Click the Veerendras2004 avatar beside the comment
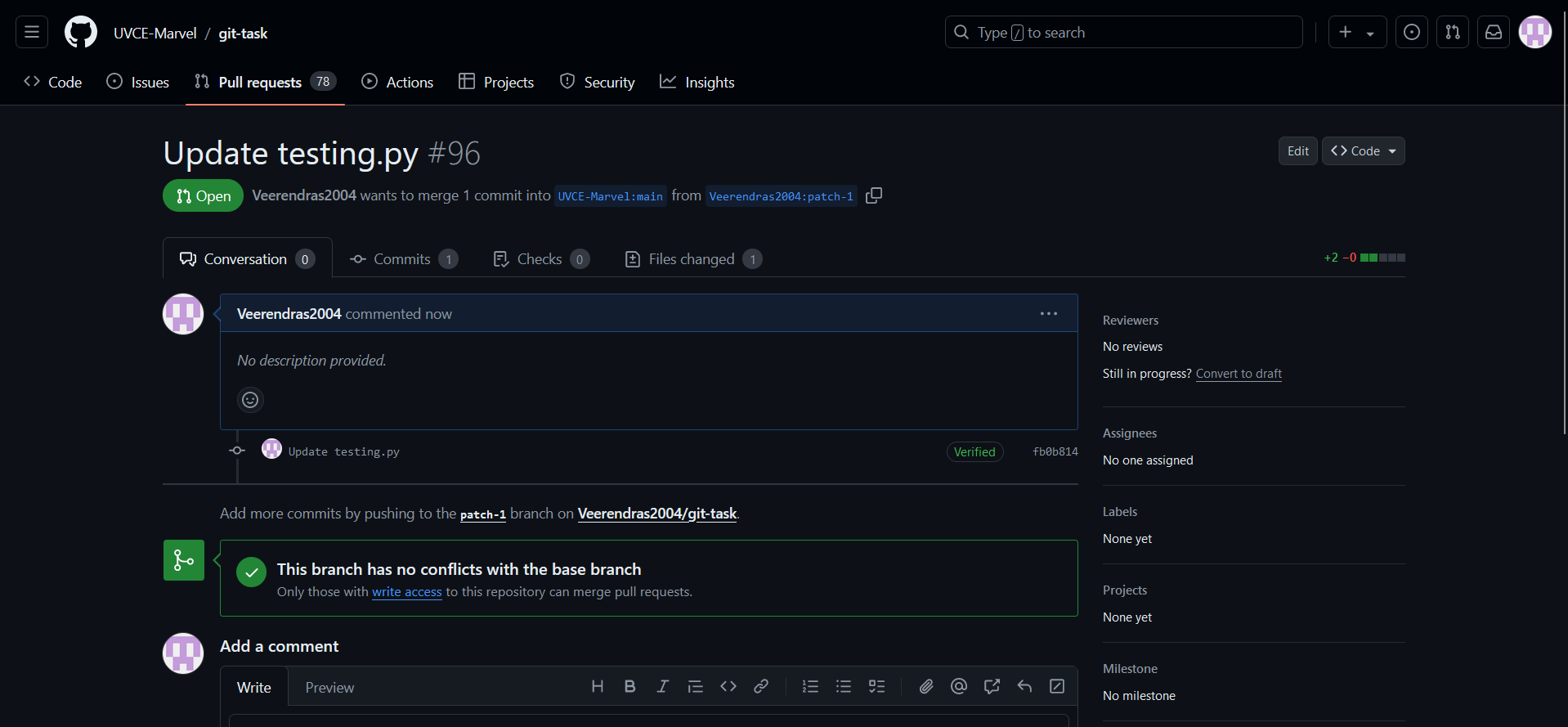 point(183,314)
